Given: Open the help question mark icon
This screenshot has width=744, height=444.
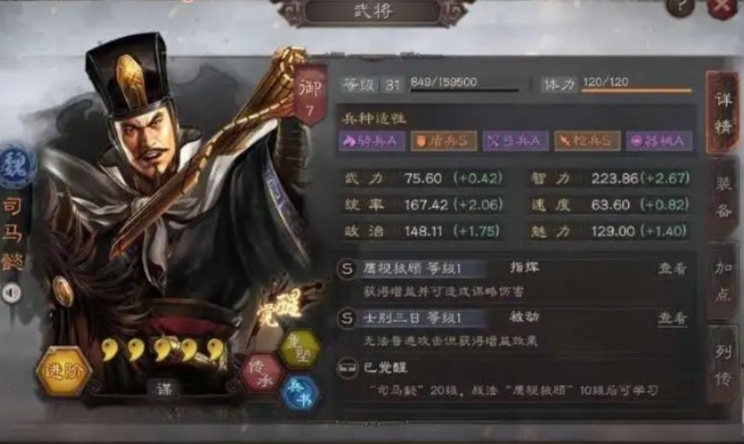Looking at the screenshot, I should click(681, 7).
